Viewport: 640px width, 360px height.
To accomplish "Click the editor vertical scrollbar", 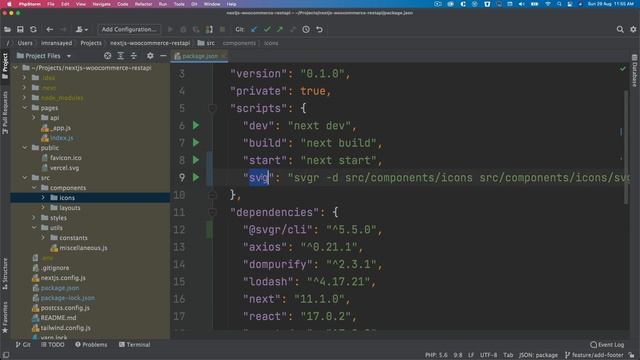I will coord(626,147).
